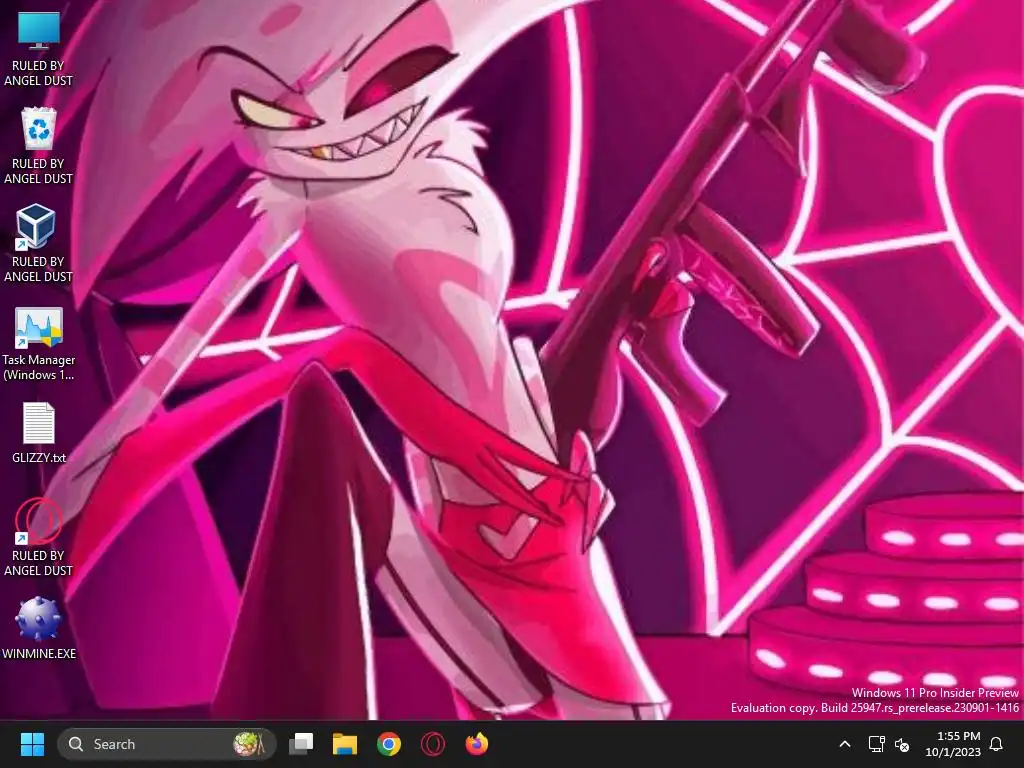1024x768 pixels.
Task: Launch Opera from the taskbar
Action: (x=432, y=744)
